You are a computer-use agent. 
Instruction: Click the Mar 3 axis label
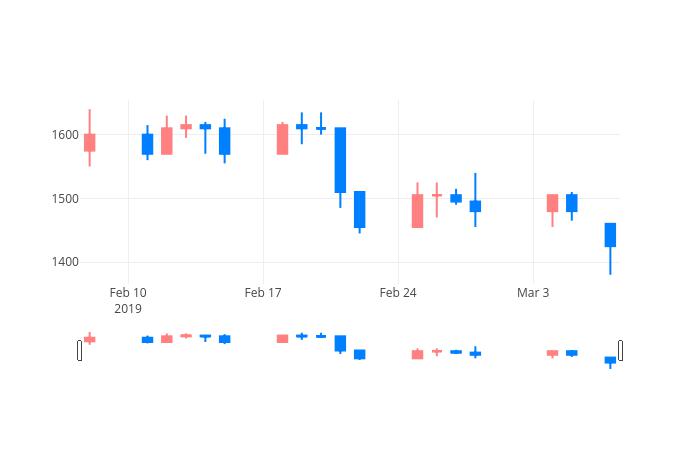pos(533,293)
